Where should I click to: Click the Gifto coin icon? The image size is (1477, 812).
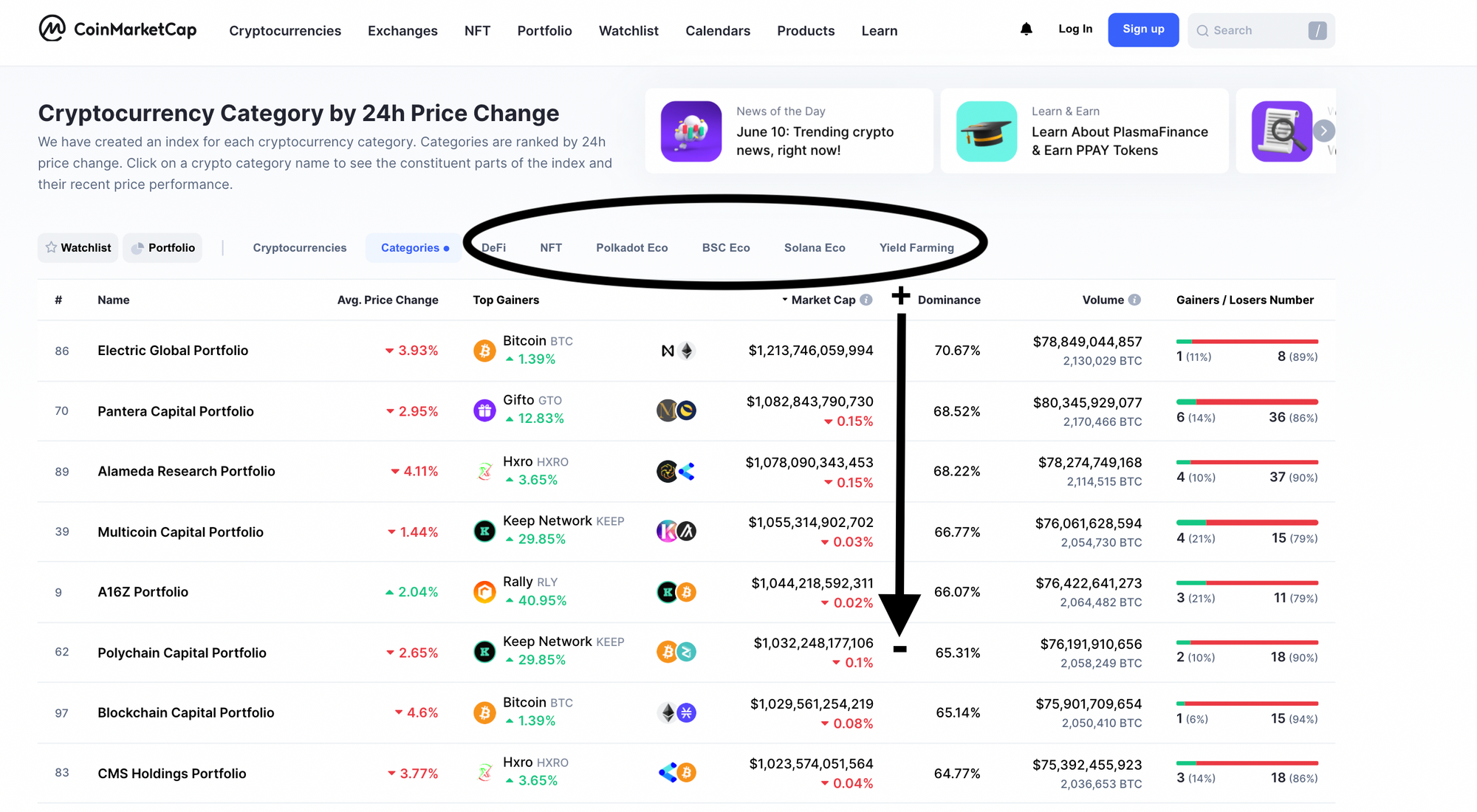pyautogui.click(x=484, y=410)
